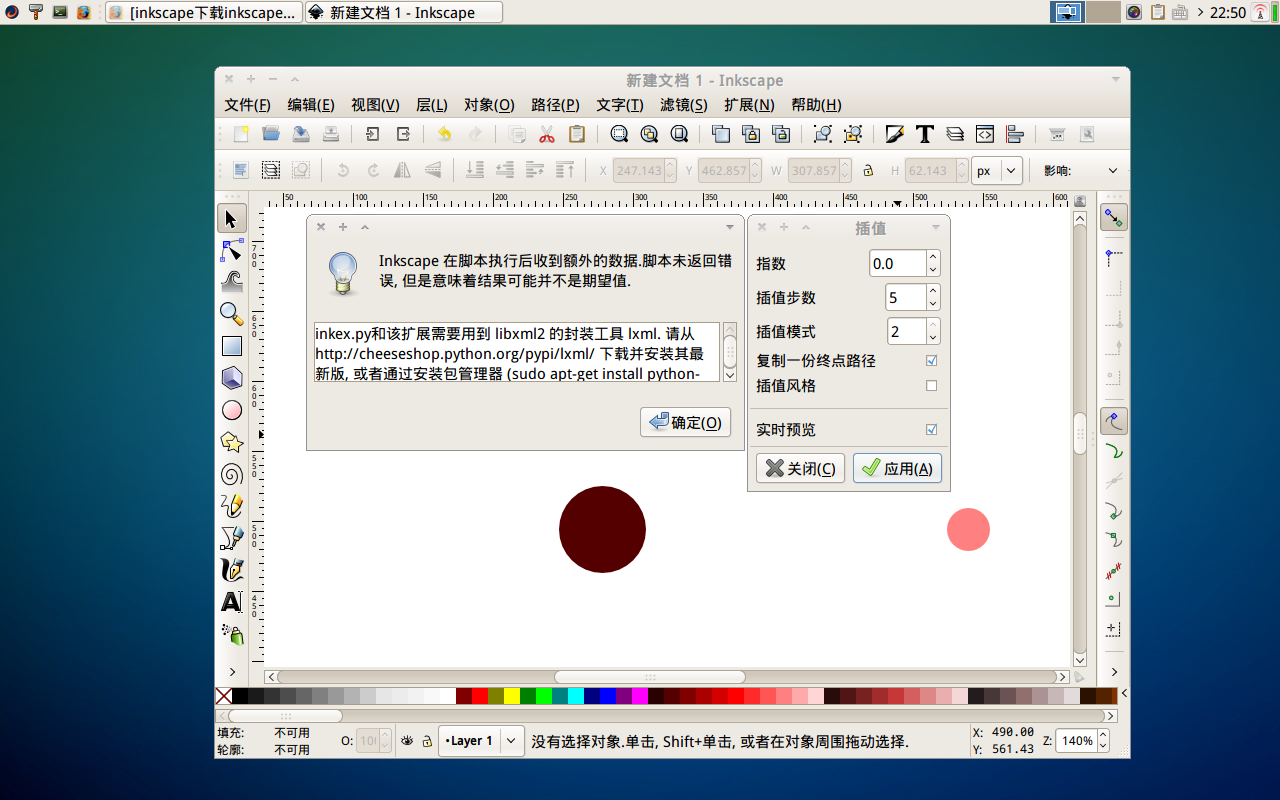Click the New document icon
The width and height of the screenshot is (1280, 800).
241,134
